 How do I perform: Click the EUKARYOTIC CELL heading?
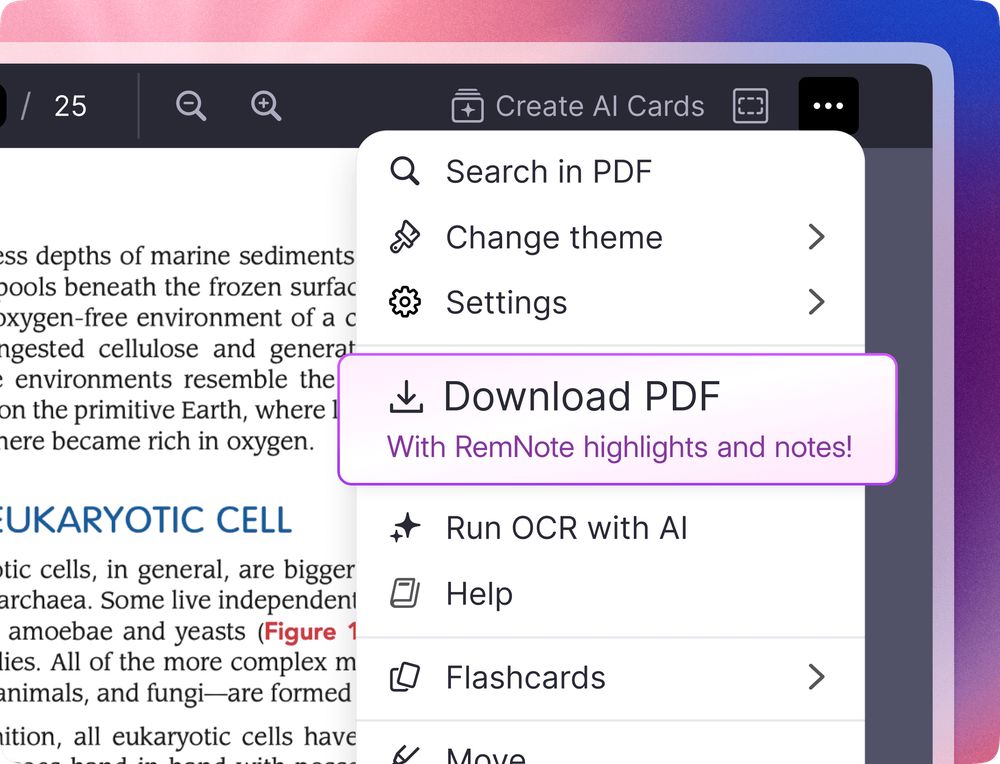146,520
